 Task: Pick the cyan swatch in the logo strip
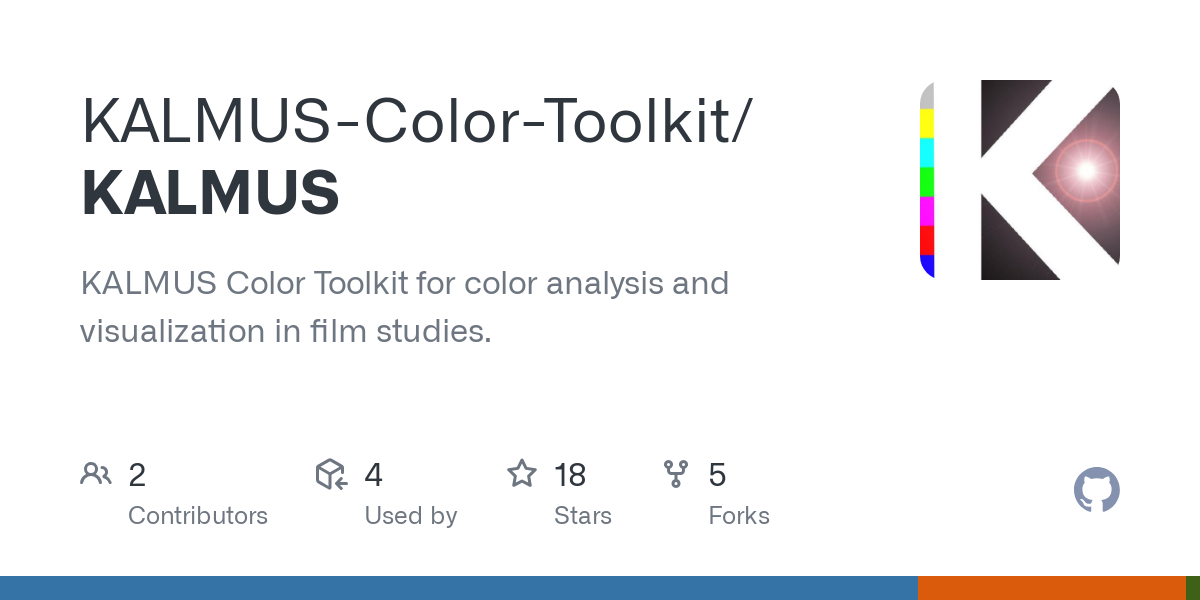(x=926, y=153)
